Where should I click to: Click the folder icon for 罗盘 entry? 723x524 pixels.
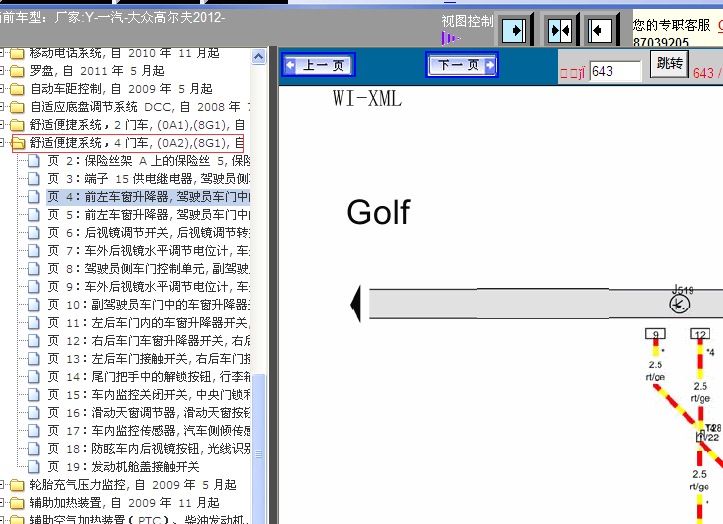17,71
